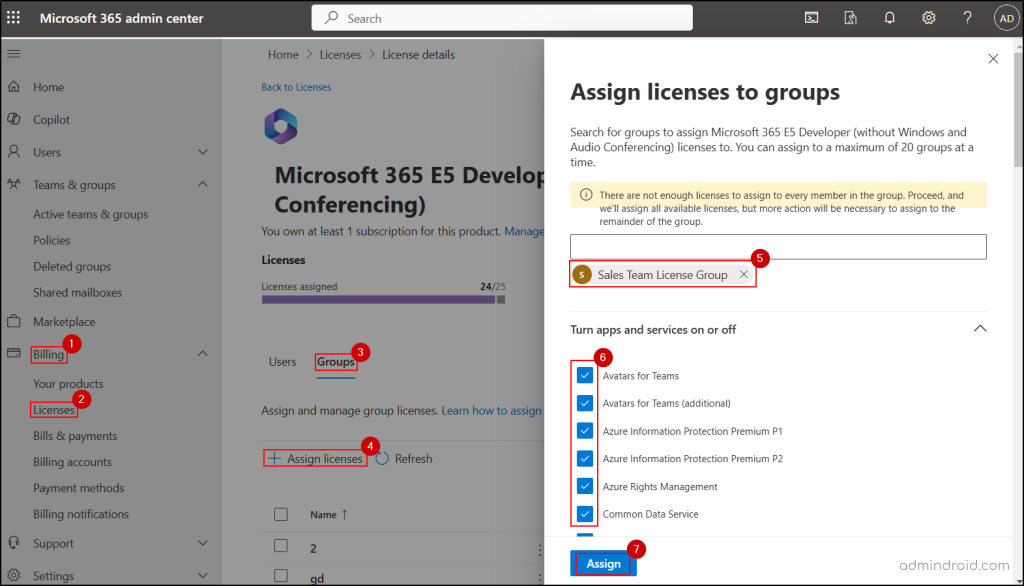1024x586 pixels.
Task: Uncheck Avatars for Teams
Action: click(584, 374)
